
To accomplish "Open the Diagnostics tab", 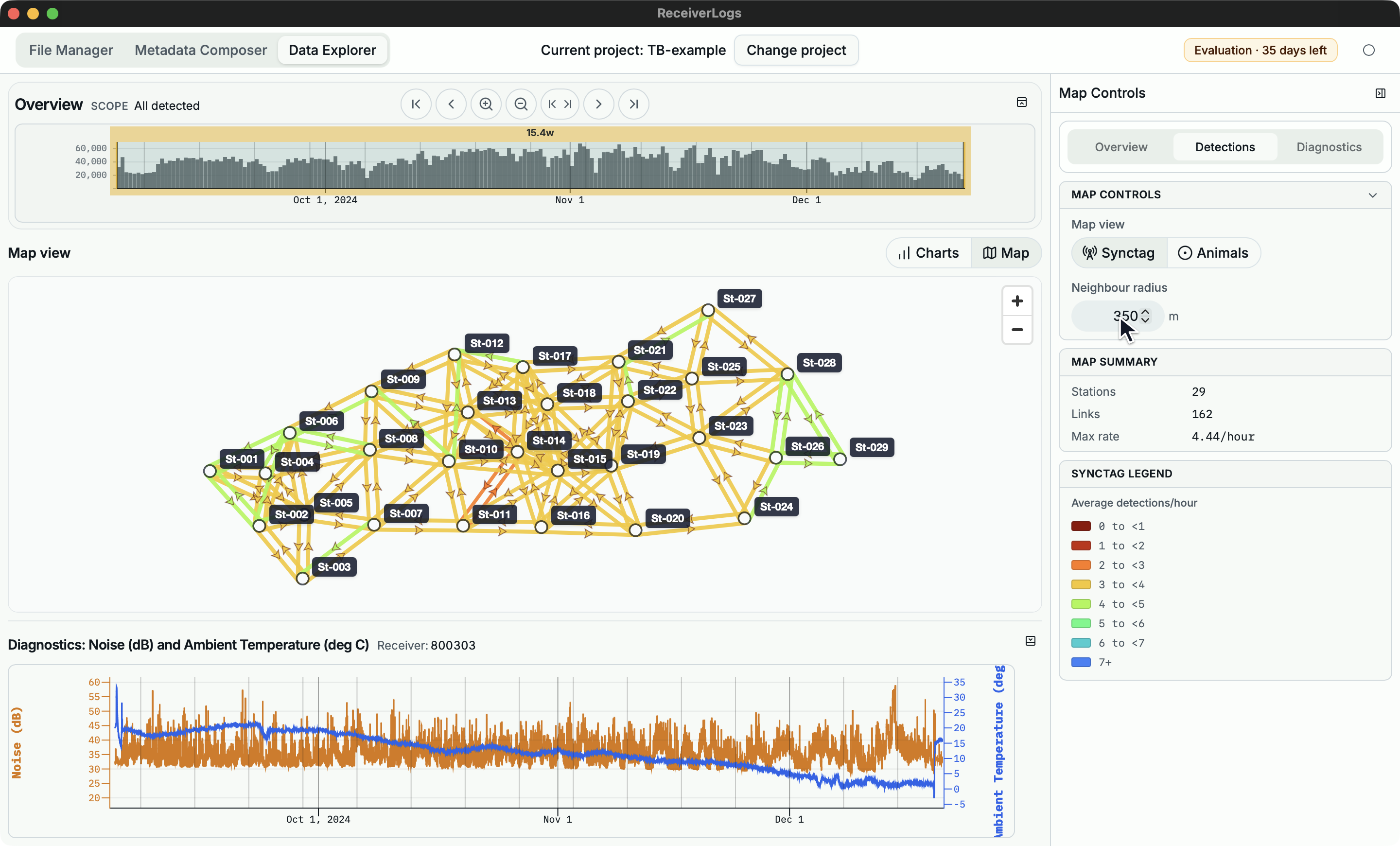I will click(1329, 147).
